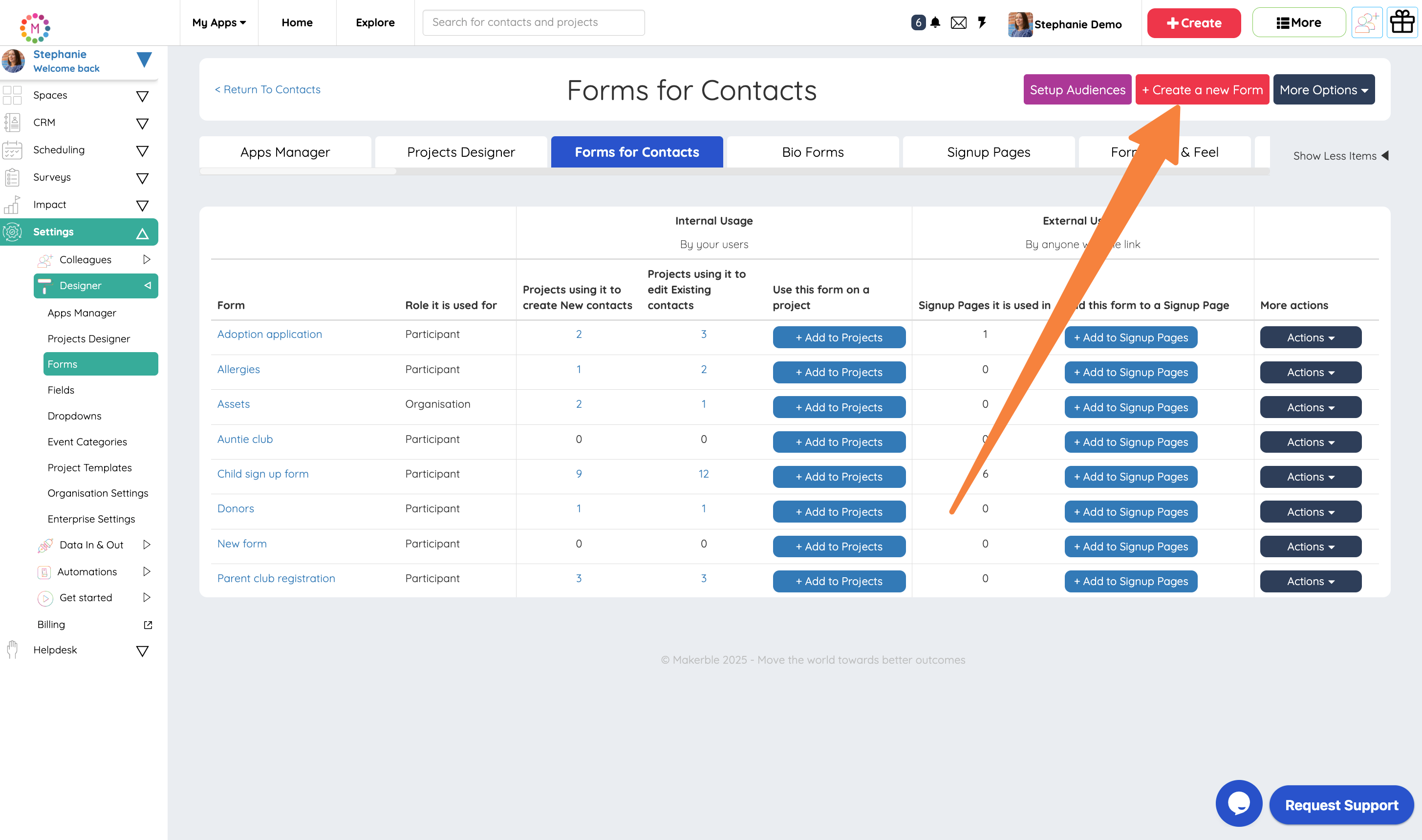Expand the CRM sidebar section
The height and width of the screenshot is (840, 1422).
pyautogui.click(x=142, y=123)
